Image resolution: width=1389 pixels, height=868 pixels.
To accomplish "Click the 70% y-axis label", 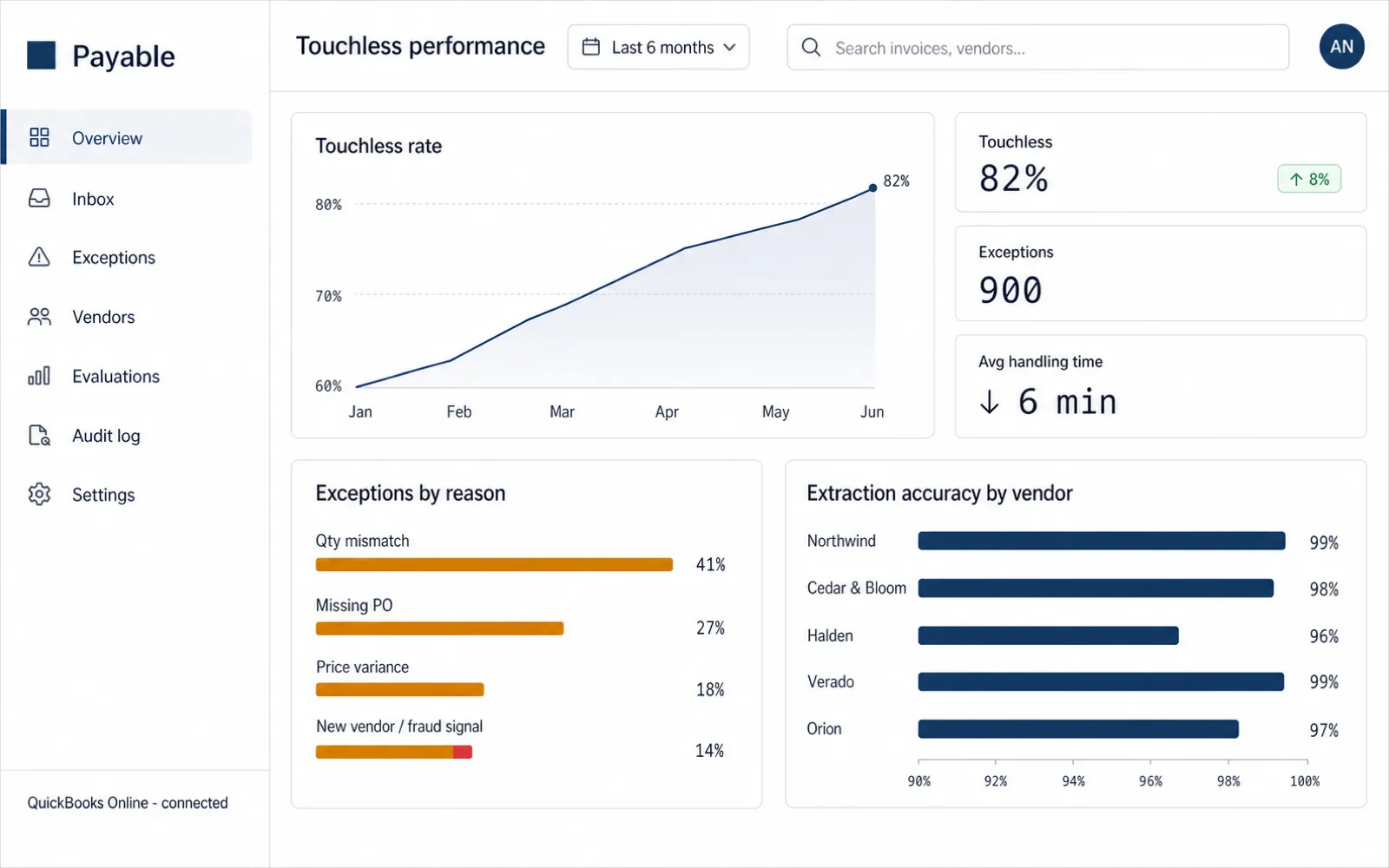I will (x=328, y=296).
